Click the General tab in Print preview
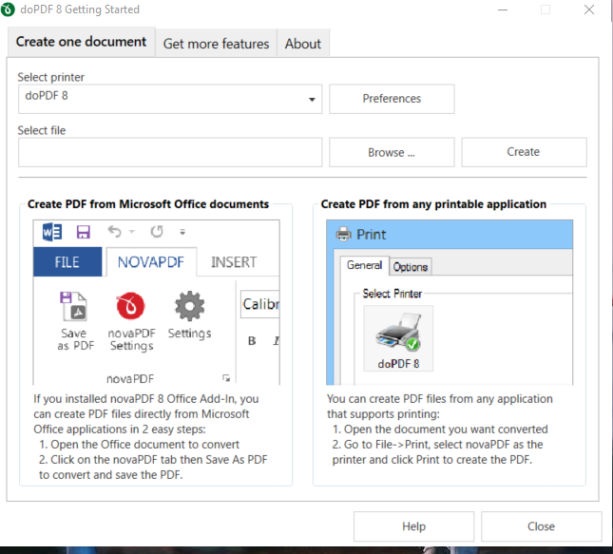This screenshot has width=613, height=554. pos(364,265)
